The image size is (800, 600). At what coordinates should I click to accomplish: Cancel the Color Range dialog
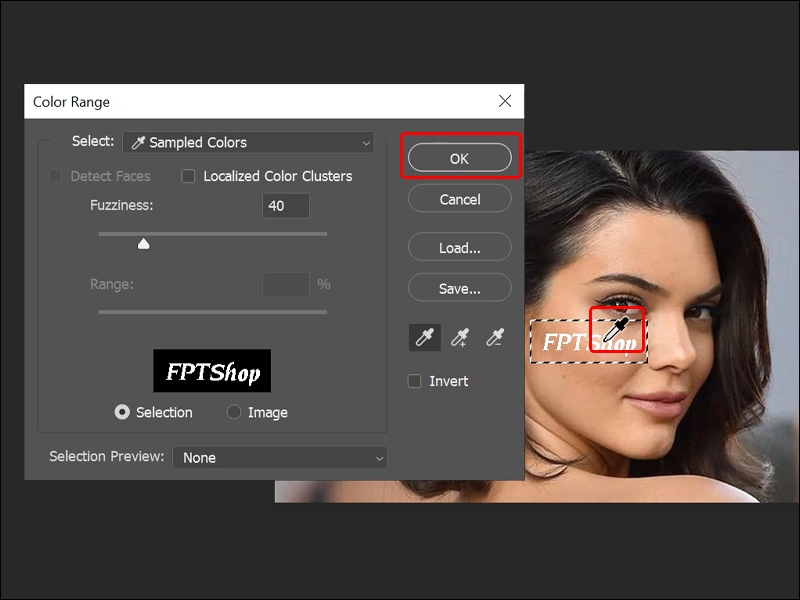(459, 198)
